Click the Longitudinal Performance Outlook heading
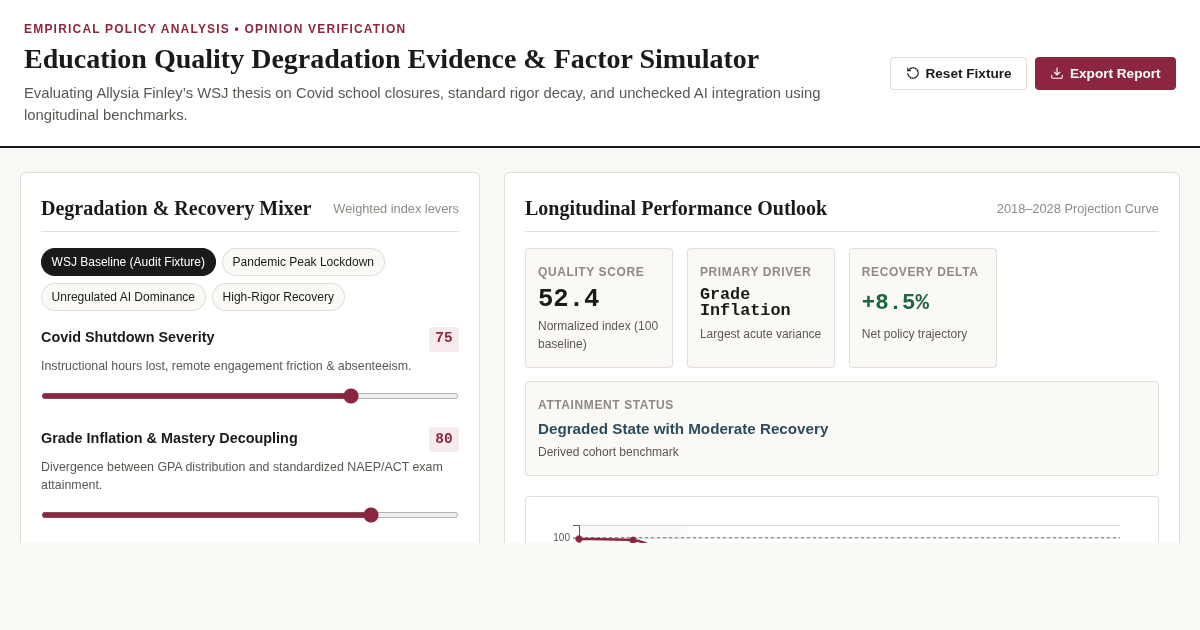The image size is (1200, 630). (x=676, y=208)
